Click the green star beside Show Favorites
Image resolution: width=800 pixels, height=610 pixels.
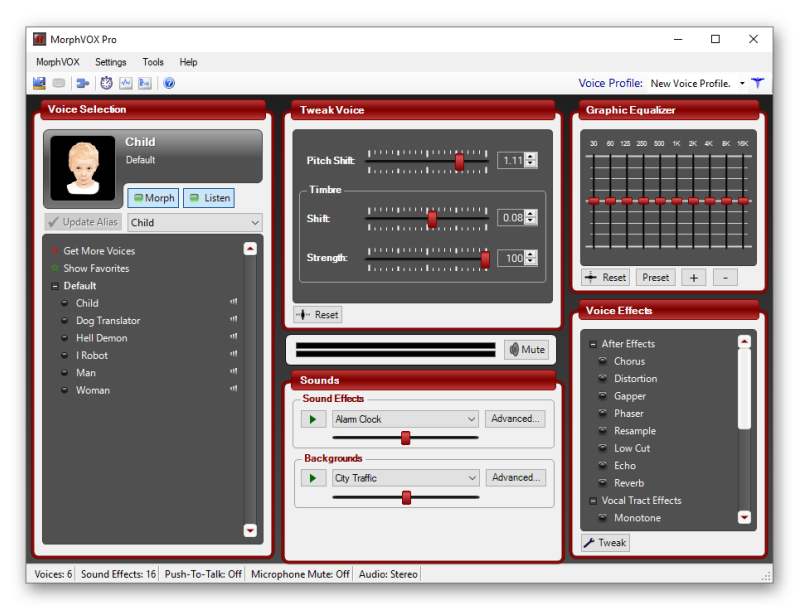[55, 268]
